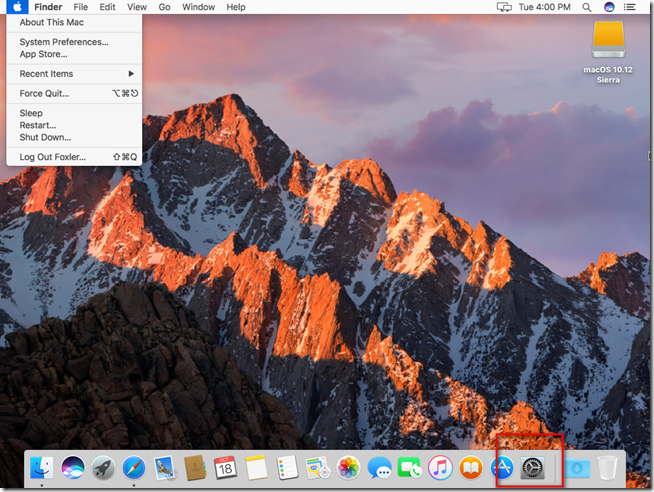Choose System Preferences... from Apple menu
The height and width of the screenshot is (492, 654).
(x=74, y=42)
